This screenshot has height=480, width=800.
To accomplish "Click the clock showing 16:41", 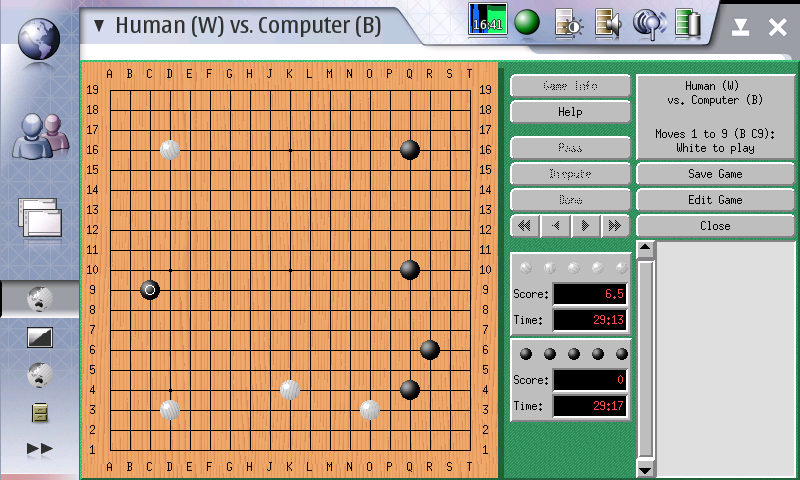I will tap(487, 22).
